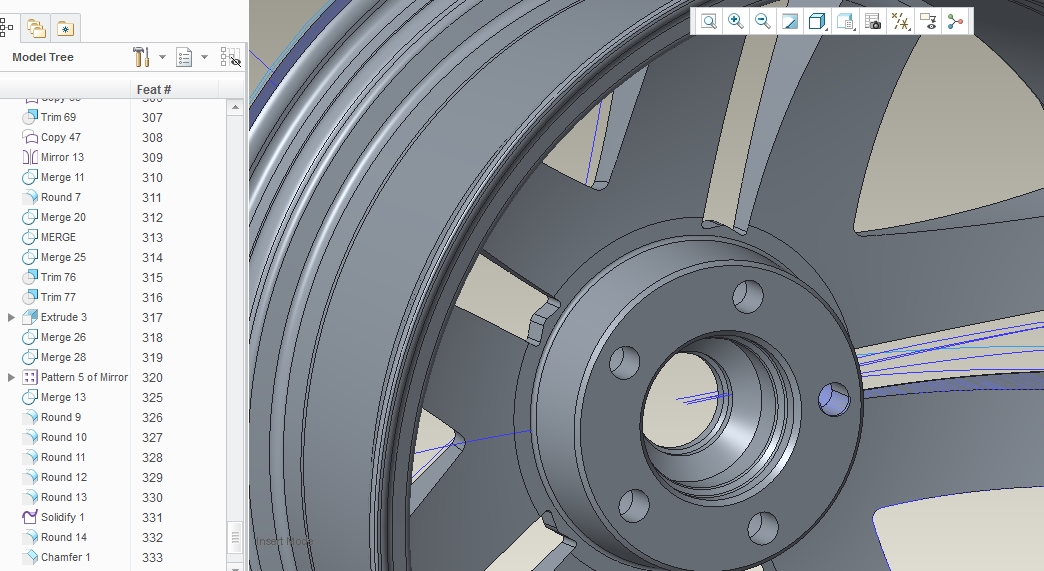This screenshot has width=1044, height=571.
Task: Select Round 10 in the tree
Action: click(x=64, y=437)
